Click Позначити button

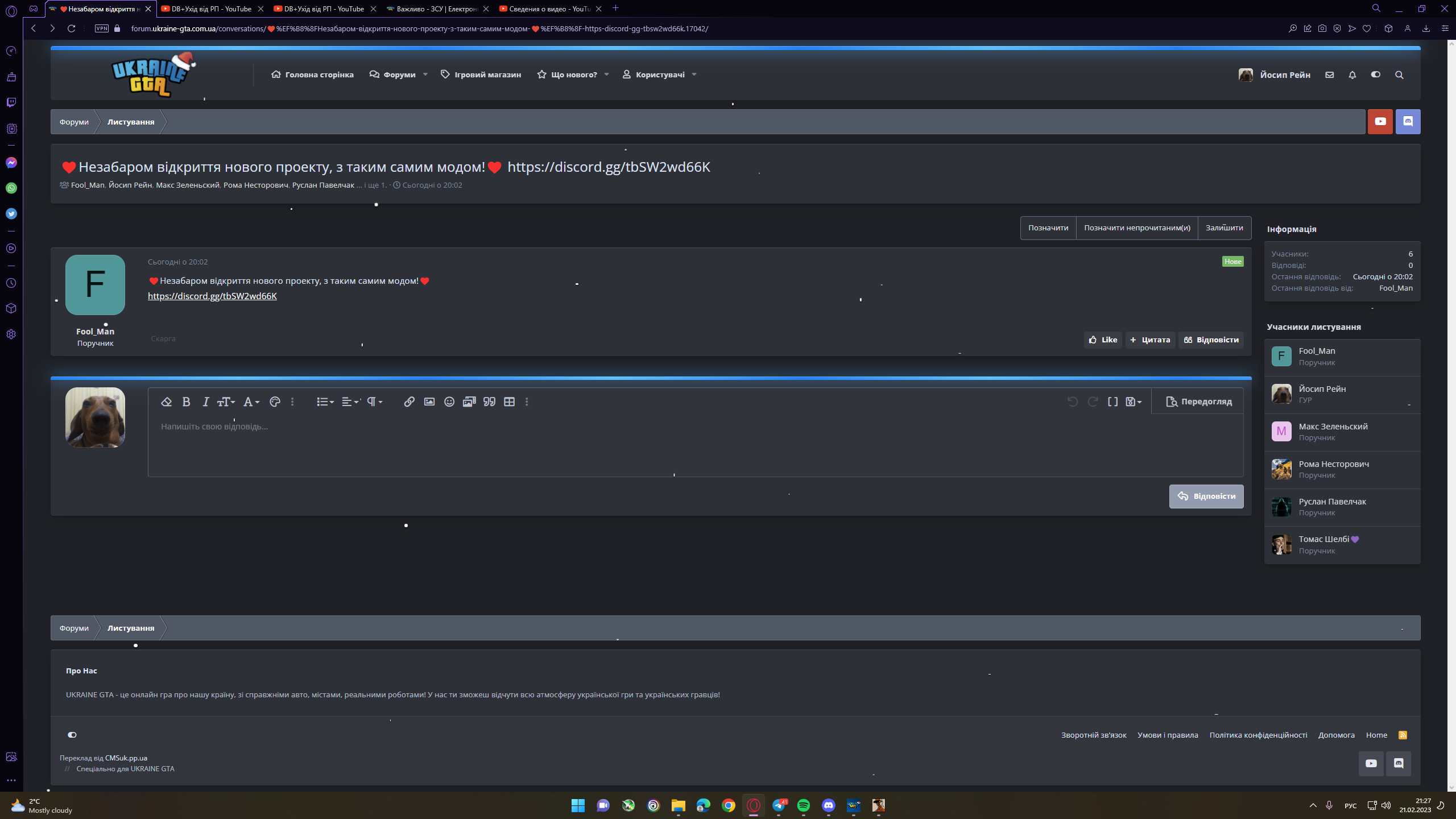coord(1048,227)
